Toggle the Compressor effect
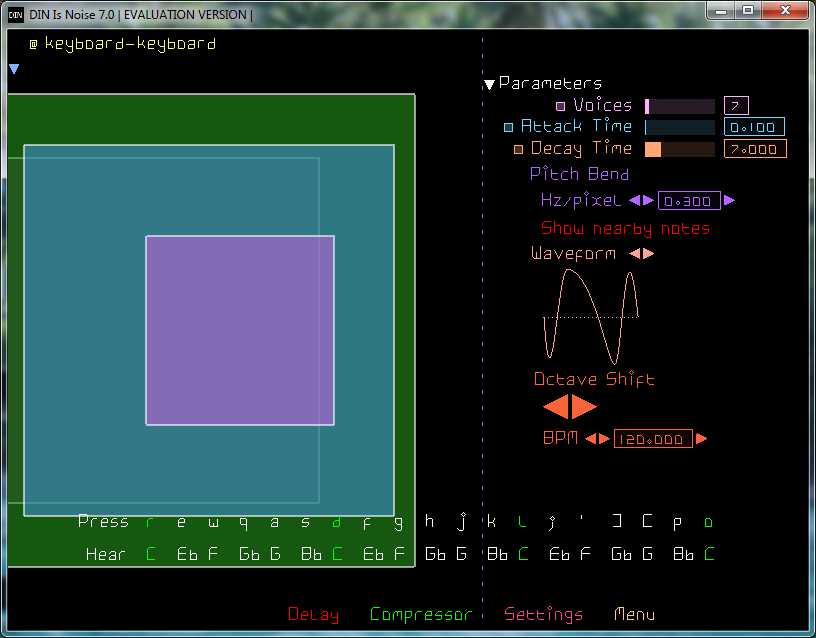Viewport: 816px width, 638px height. point(420,615)
